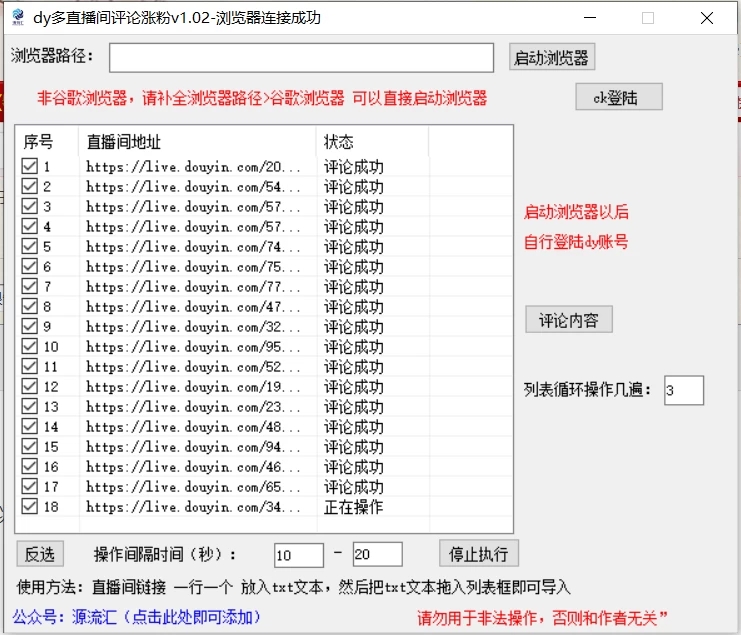Open the 评论内容 dialog button

coord(568,321)
